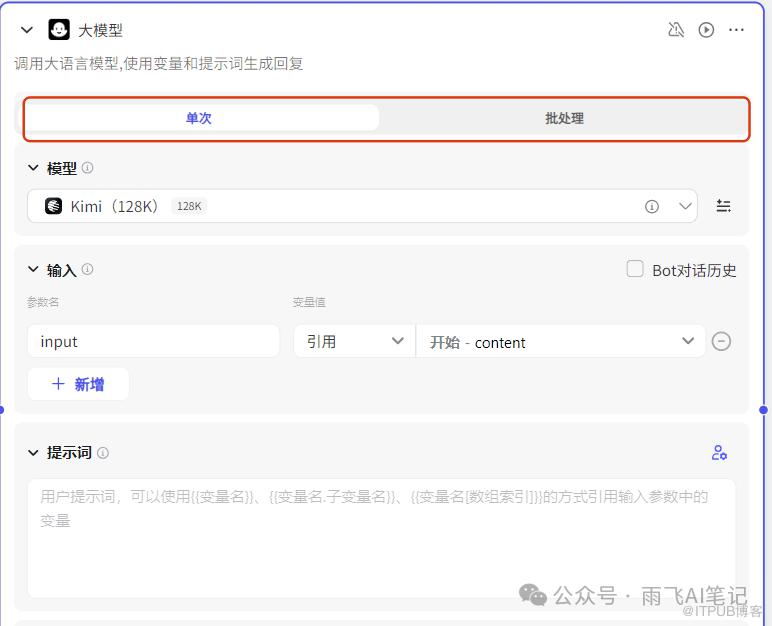
Task: Click the Kimi model logo icon
Action: click(53, 206)
